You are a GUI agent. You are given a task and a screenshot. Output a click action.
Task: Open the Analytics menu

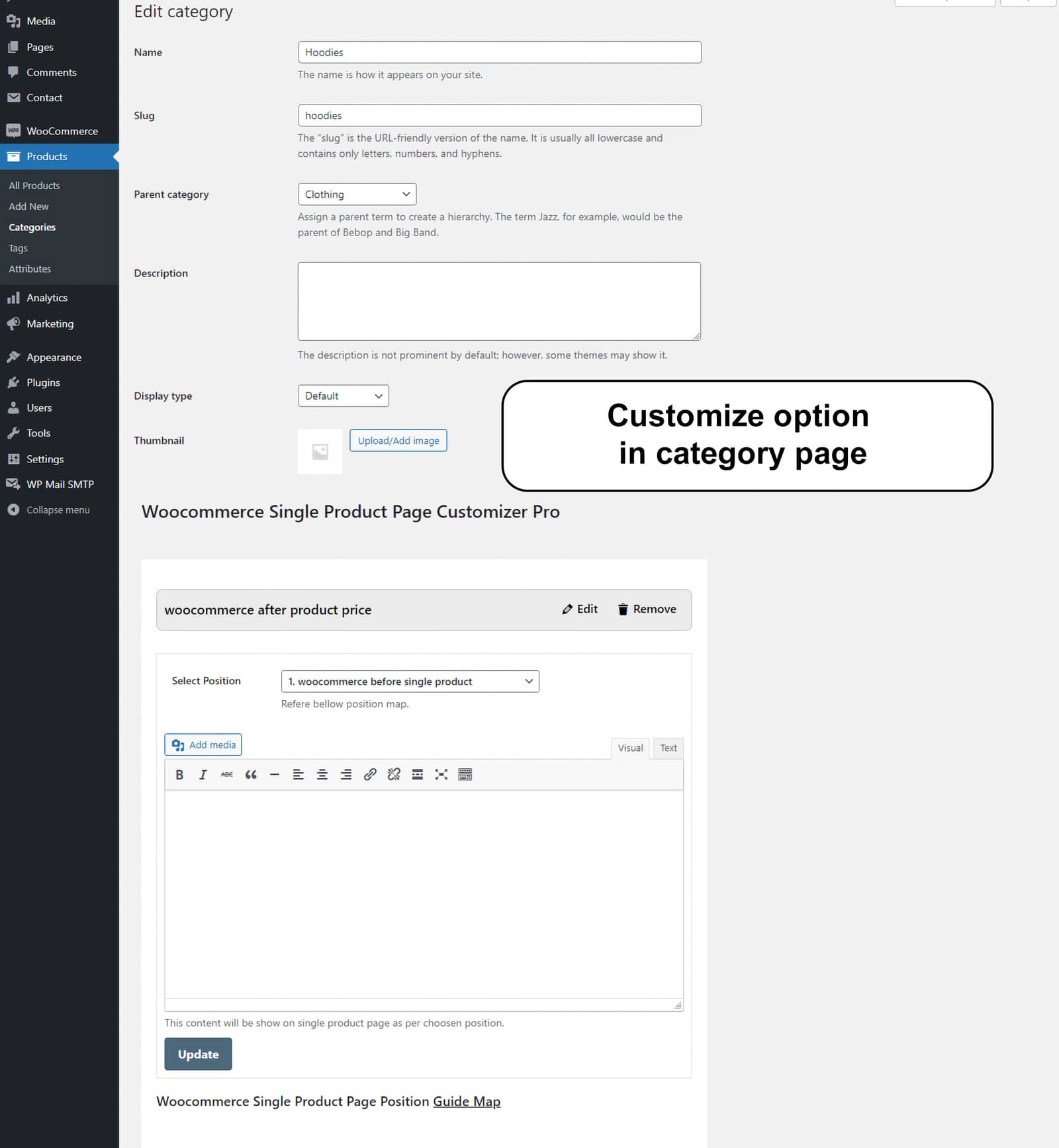pyautogui.click(x=60, y=298)
